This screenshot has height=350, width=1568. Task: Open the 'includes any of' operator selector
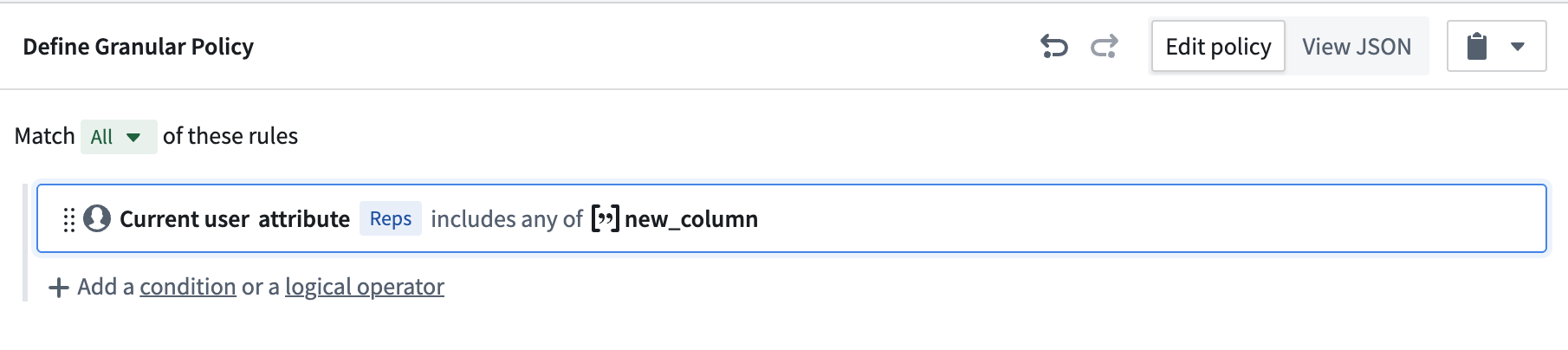[x=507, y=219]
